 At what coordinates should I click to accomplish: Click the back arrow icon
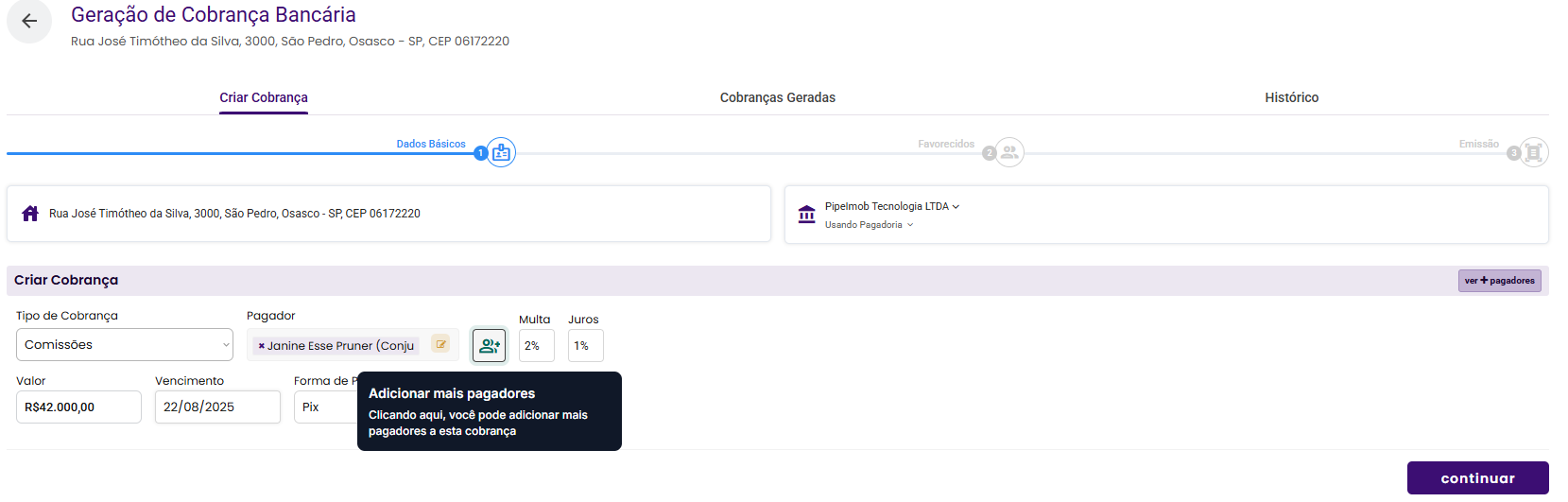(x=29, y=21)
